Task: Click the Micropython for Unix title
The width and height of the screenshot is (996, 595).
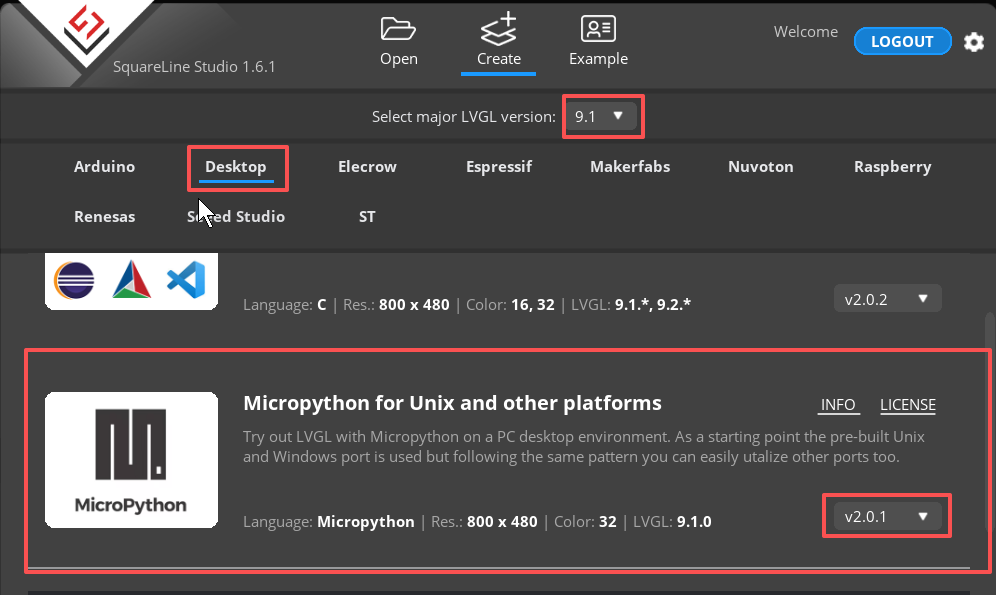Action: pos(452,403)
